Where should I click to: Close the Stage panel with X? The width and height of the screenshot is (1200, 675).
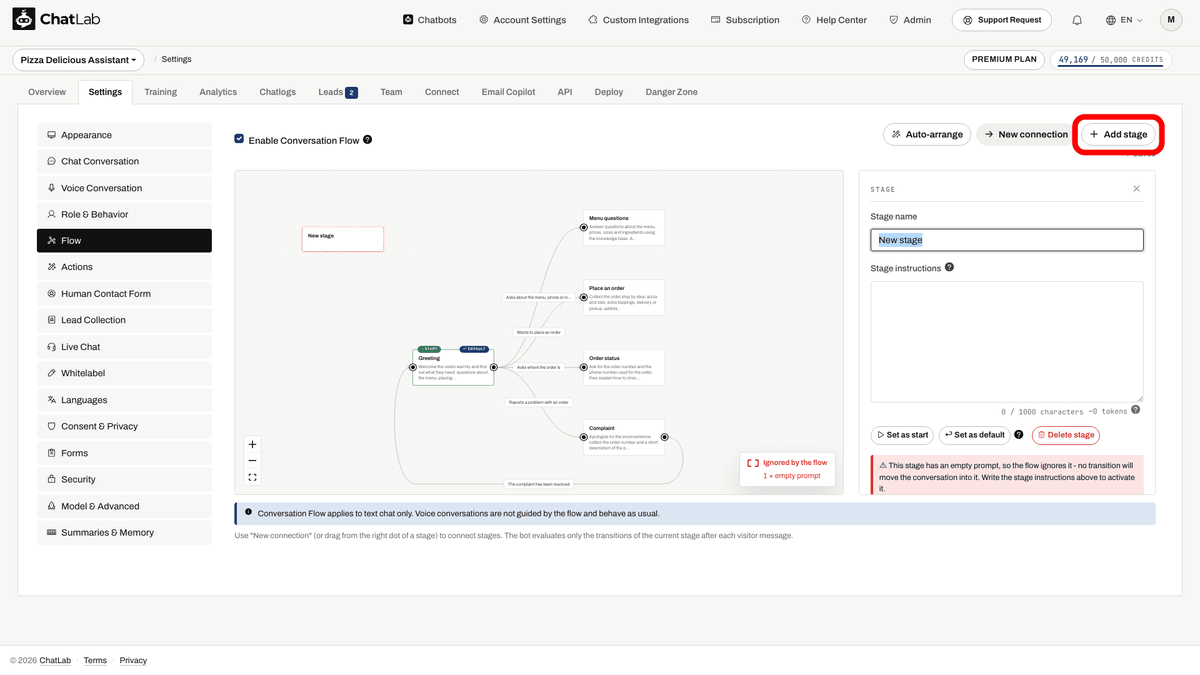tap(1136, 189)
